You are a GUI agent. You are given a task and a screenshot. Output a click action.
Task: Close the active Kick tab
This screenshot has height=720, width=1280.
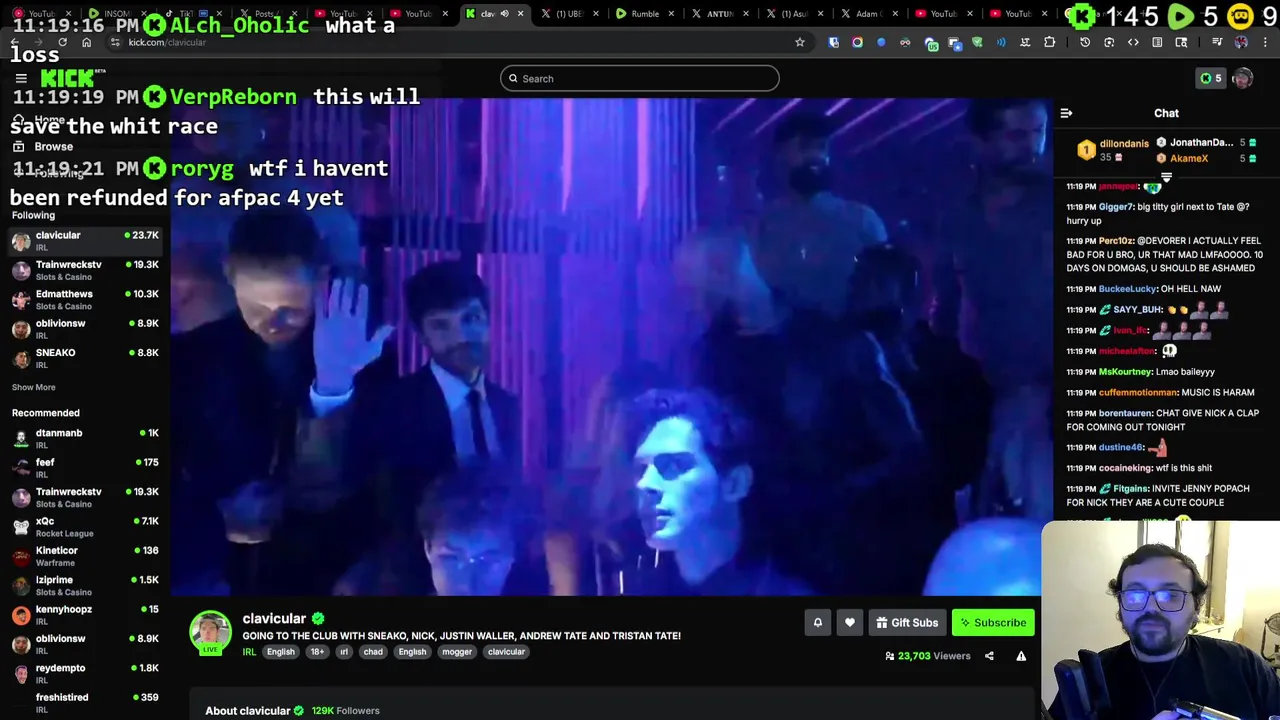520,13
